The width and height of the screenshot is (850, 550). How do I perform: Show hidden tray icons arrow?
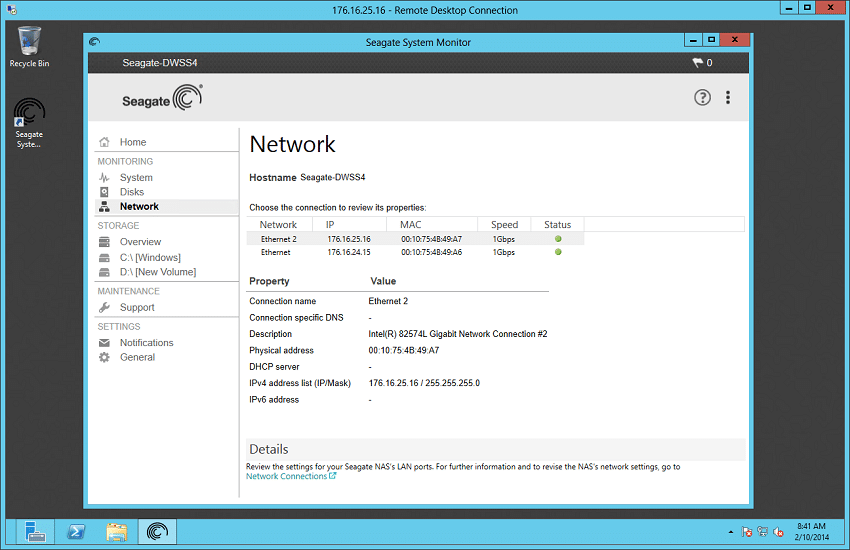pyautogui.click(x=731, y=532)
